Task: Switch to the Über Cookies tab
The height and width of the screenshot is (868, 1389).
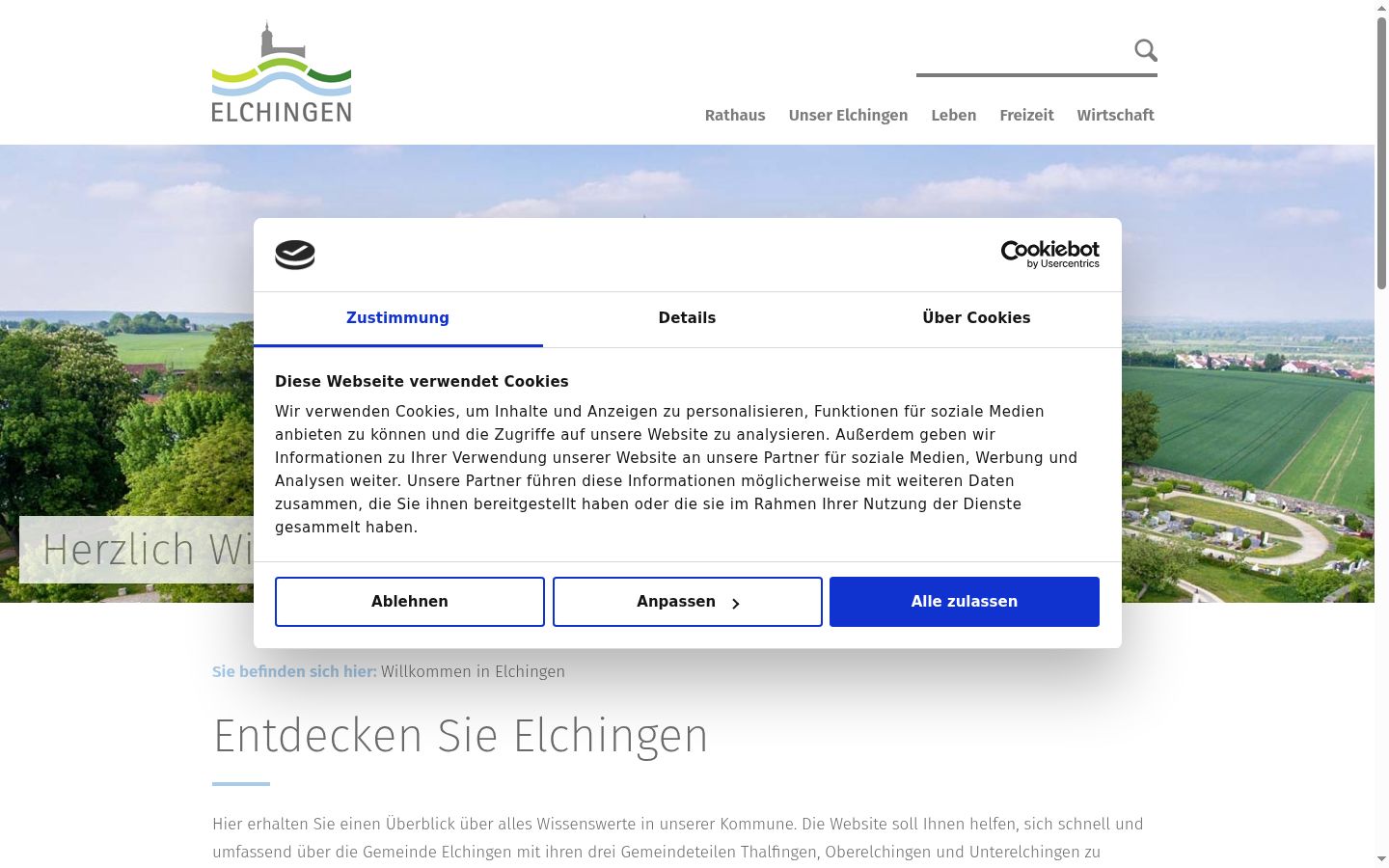Action: [976, 318]
